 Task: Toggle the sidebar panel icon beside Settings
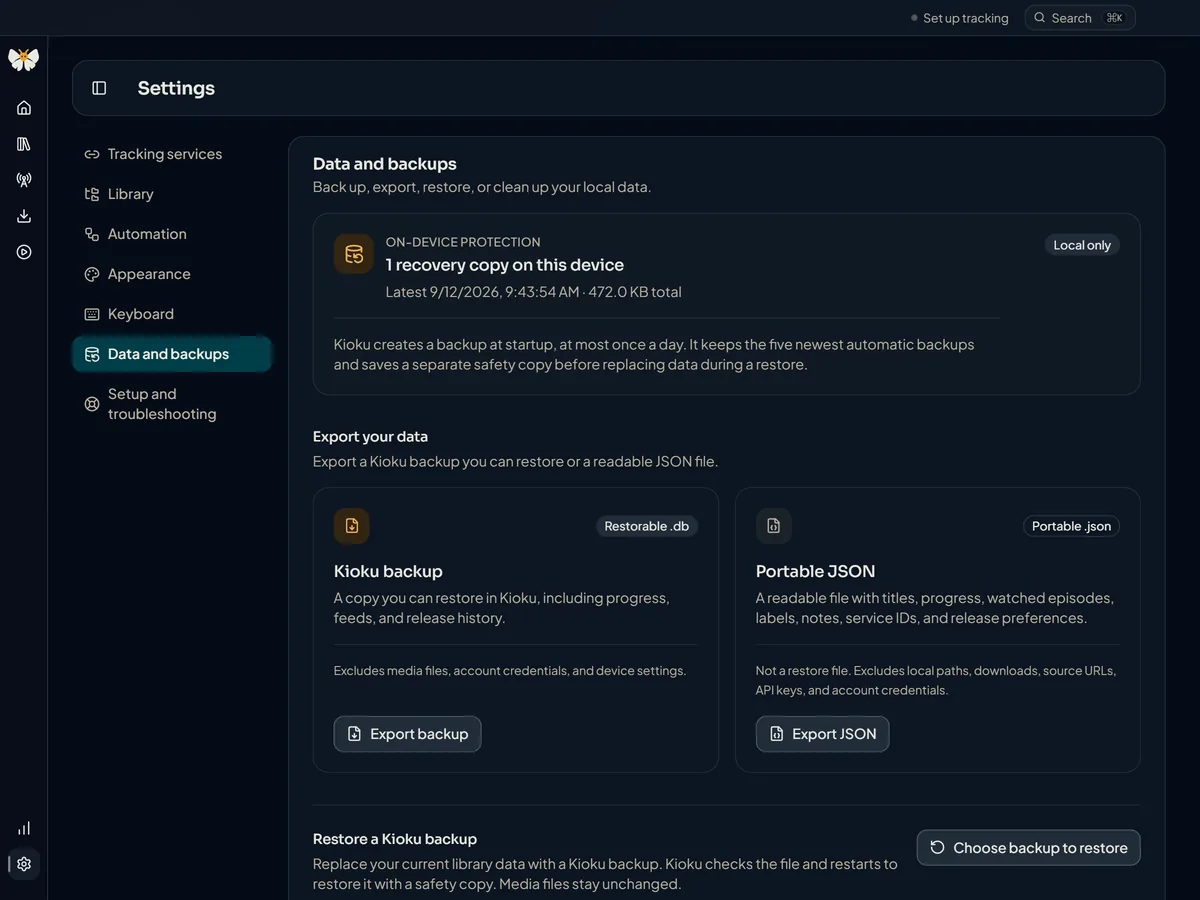coord(99,88)
